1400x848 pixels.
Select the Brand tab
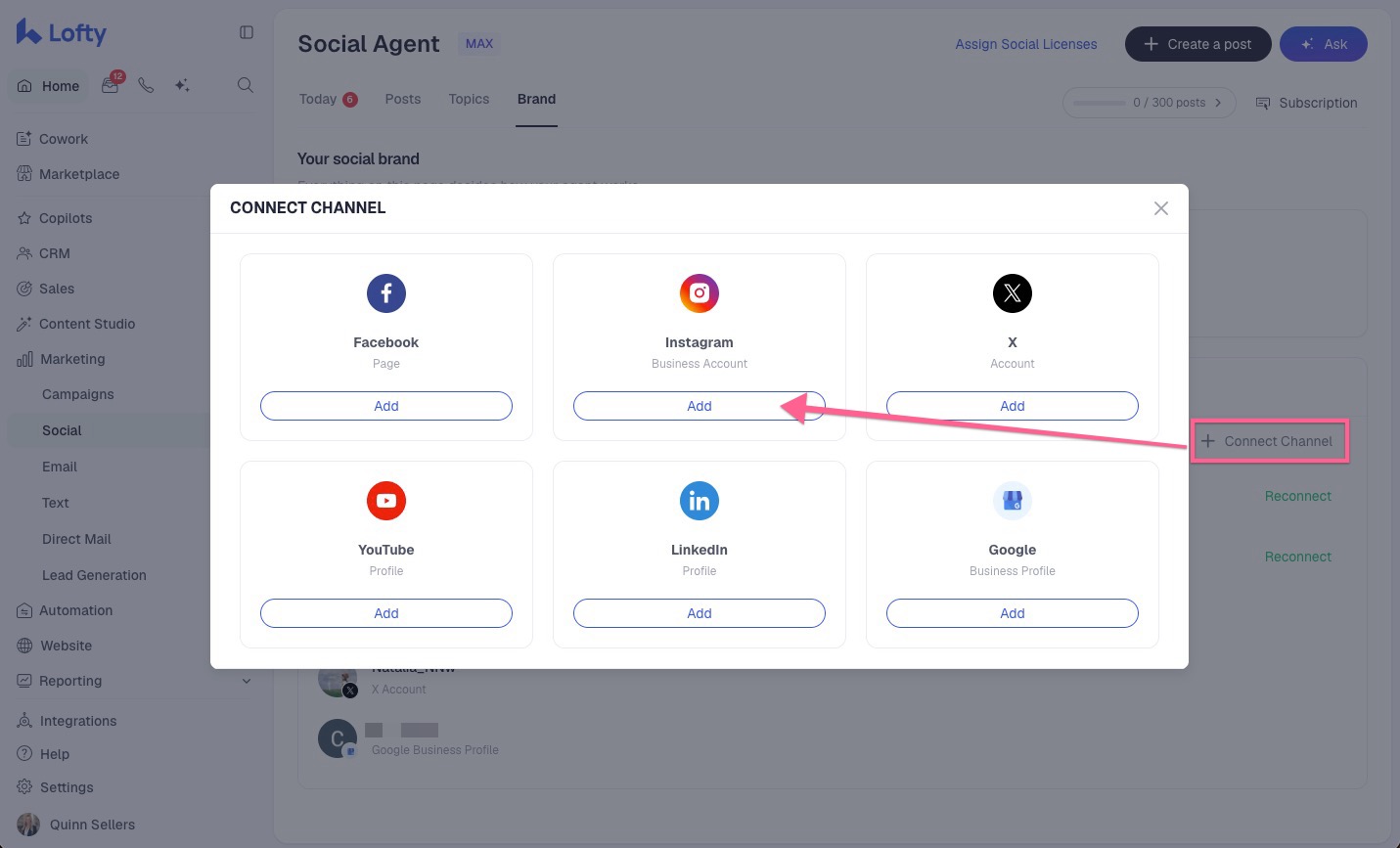(x=537, y=99)
